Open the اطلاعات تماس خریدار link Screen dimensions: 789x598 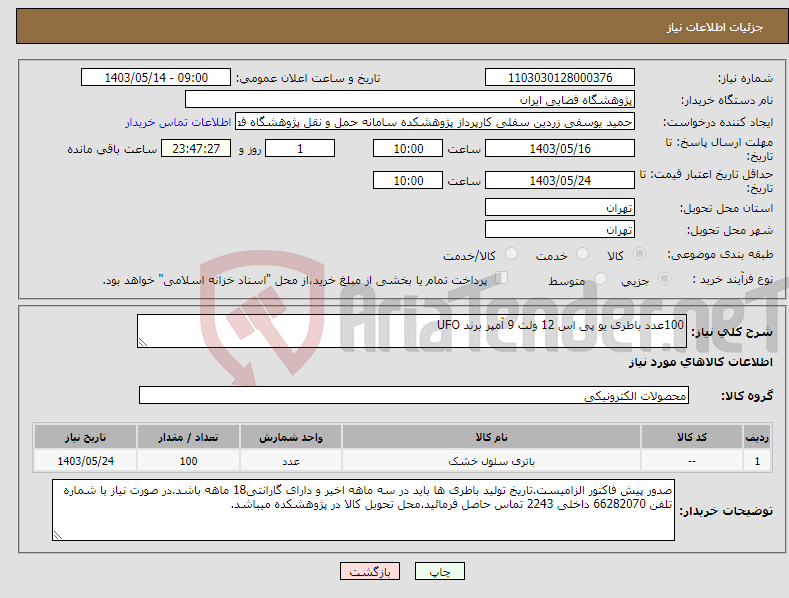pos(178,122)
